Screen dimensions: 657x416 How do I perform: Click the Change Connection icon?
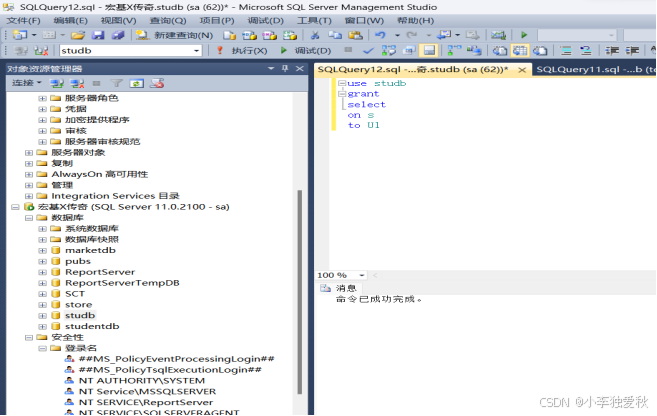41,51
